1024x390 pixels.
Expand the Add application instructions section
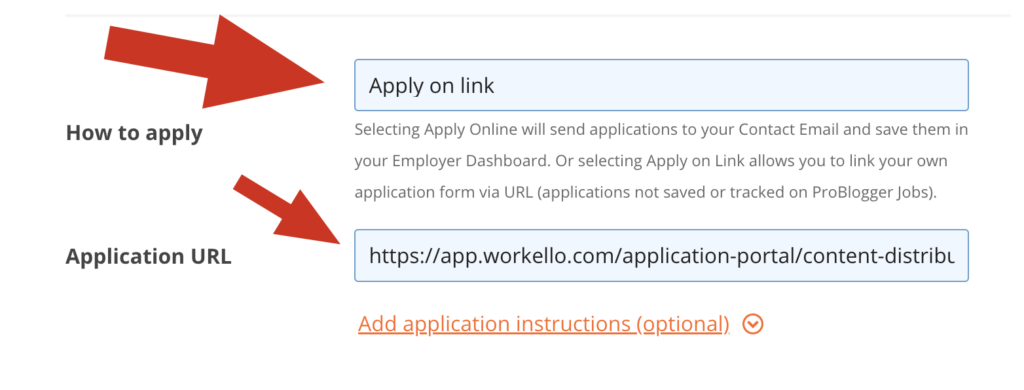[x=753, y=324]
